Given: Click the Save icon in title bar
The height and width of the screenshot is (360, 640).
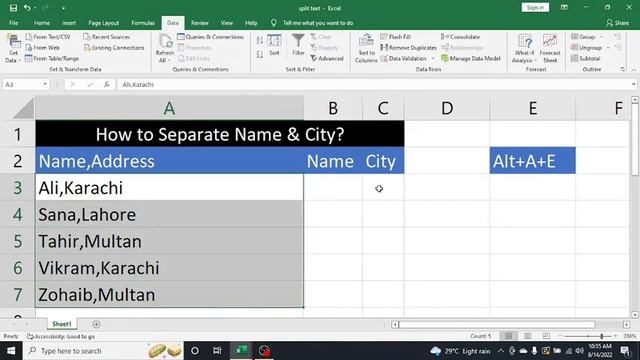Looking at the screenshot, I should (13, 8).
